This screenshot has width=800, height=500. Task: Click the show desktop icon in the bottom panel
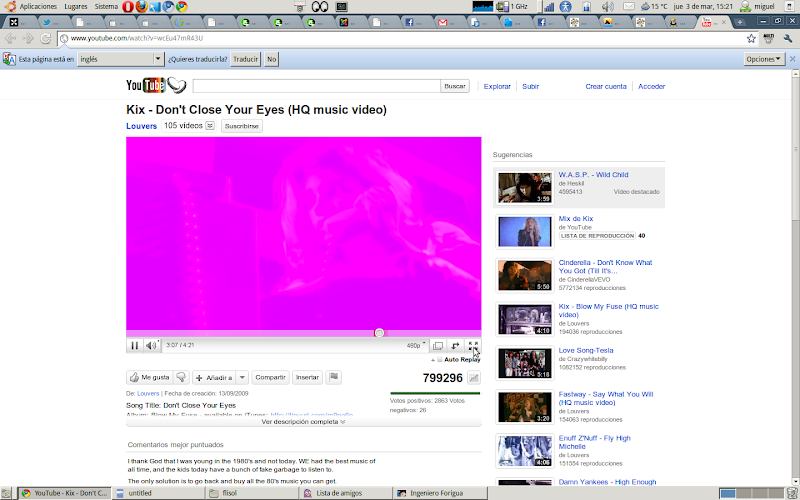coord(6,493)
